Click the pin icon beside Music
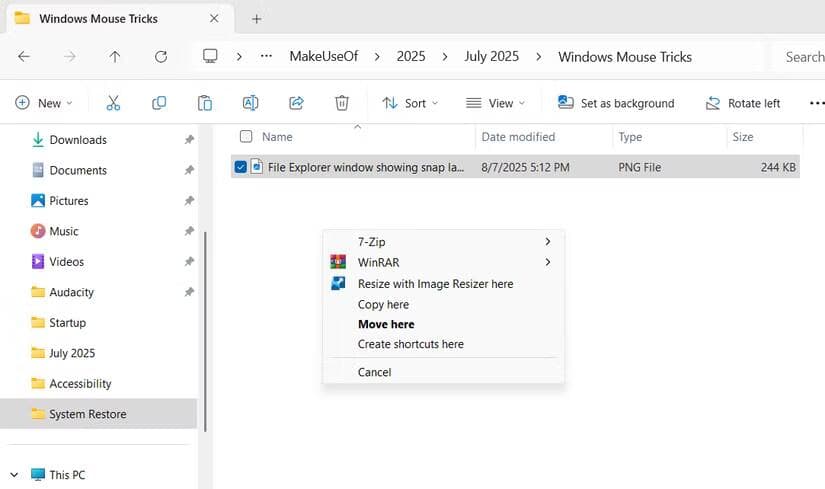The height and width of the screenshot is (489, 825). pyautogui.click(x=189, y=231)
